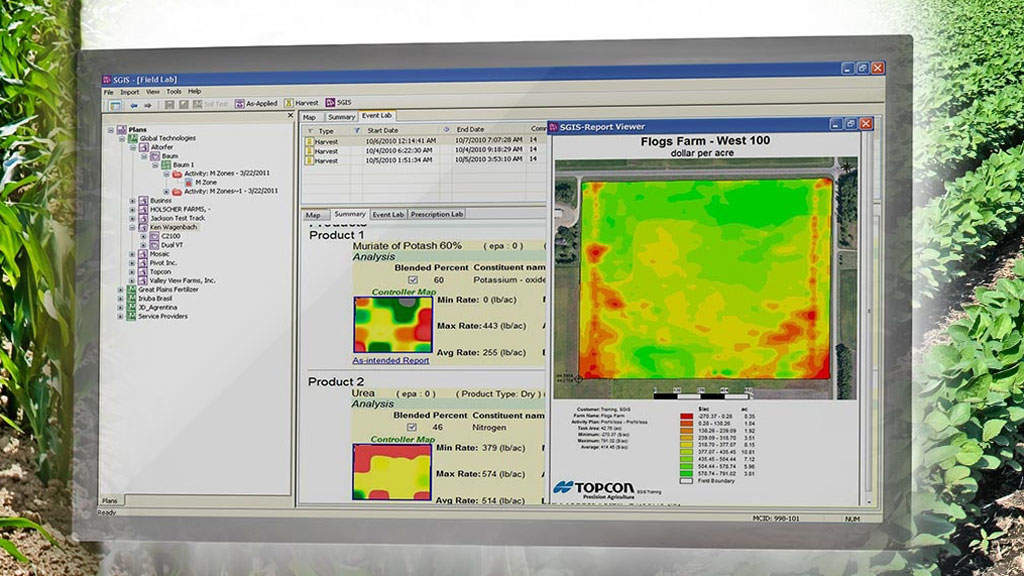Click the Product 1 Controller Map thumbnail
Screen dimensions: 1024x576
pos(393,325)
